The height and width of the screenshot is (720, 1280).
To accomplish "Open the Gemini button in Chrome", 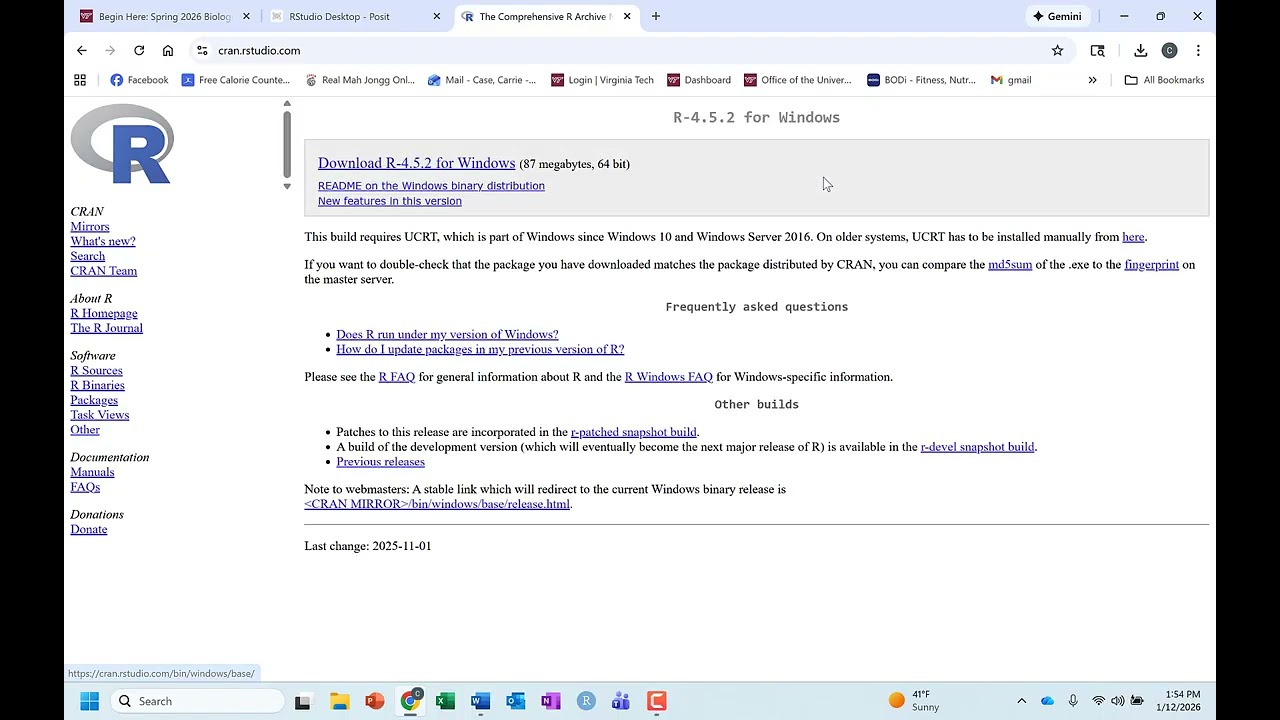I will point(1058,16).
